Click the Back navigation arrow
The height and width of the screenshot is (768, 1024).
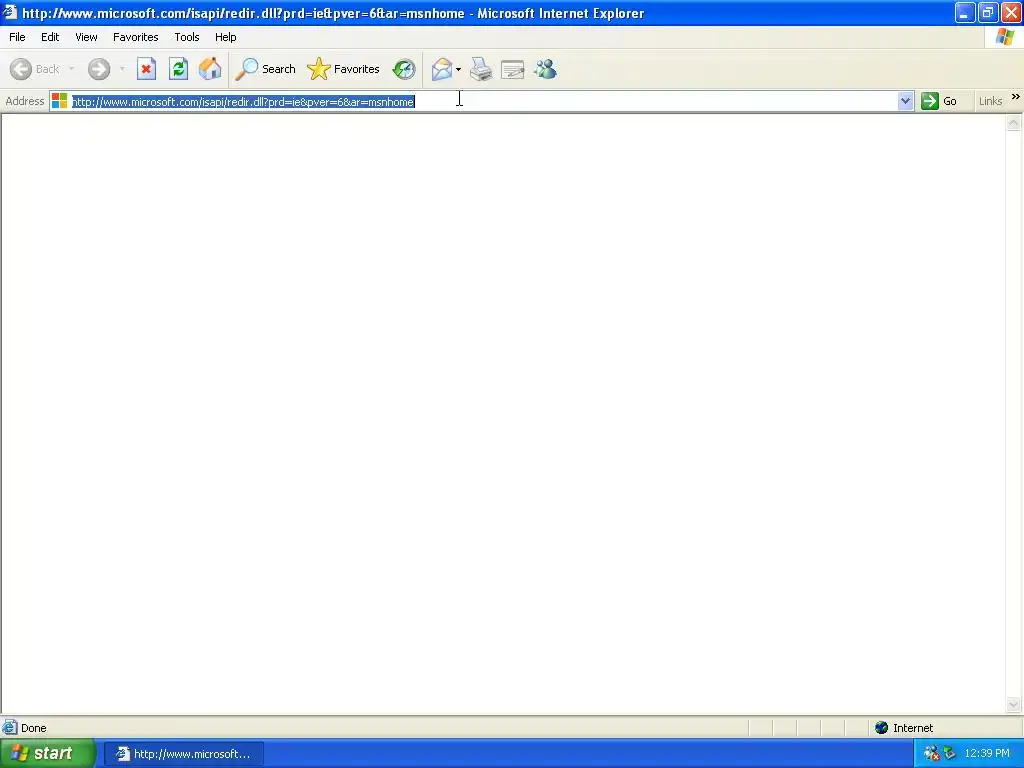pyautogui.click(x=21, y=69)
